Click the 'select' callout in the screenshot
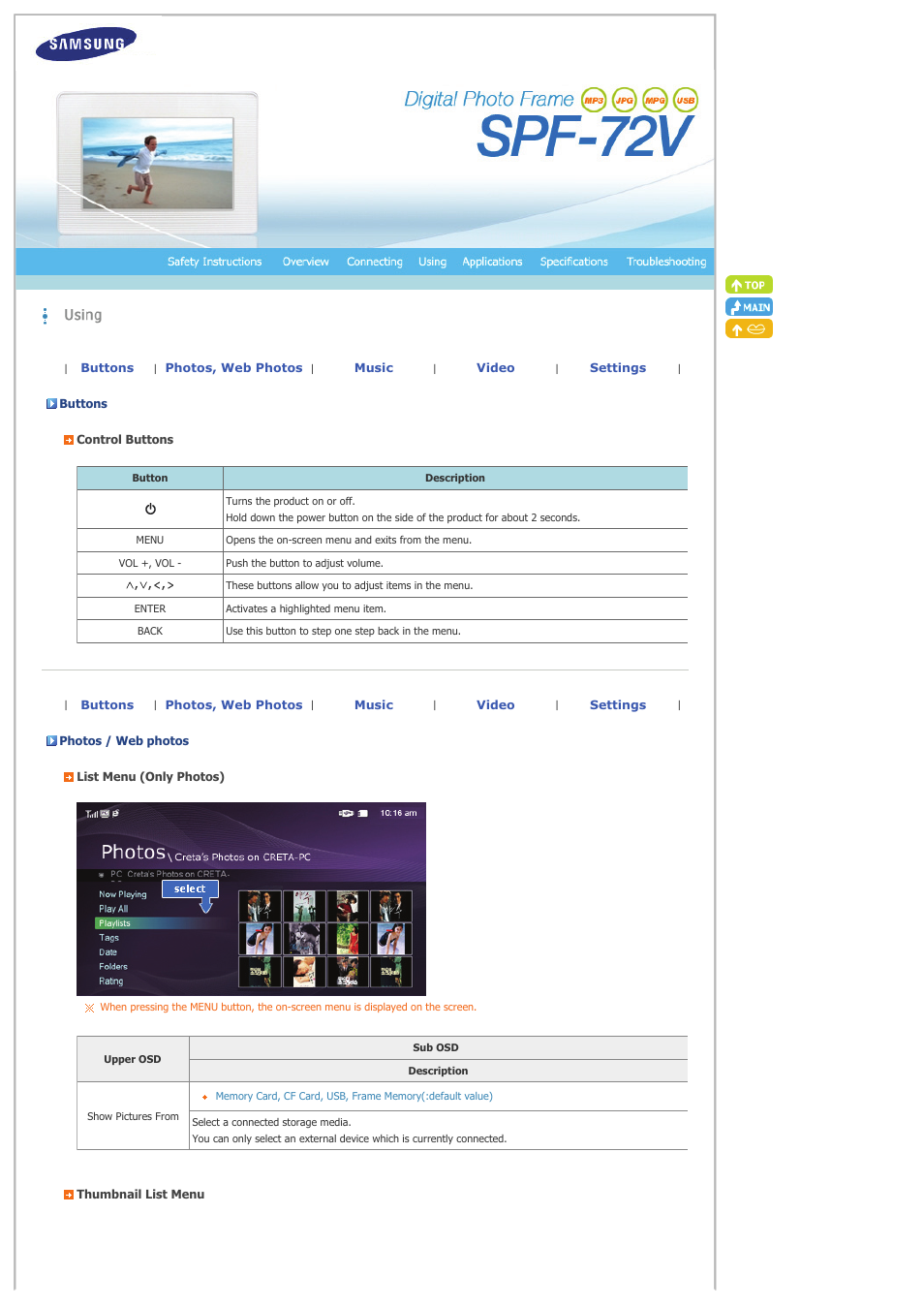 click(190, 889)
